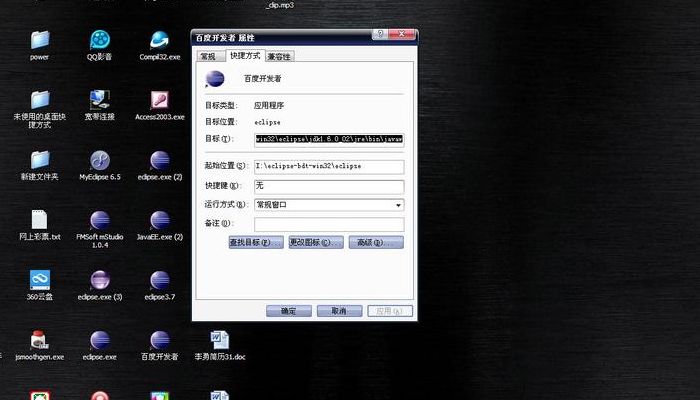Click the help question-mark button in dialog title
This screenshot has width=700, height=400.
380,34
